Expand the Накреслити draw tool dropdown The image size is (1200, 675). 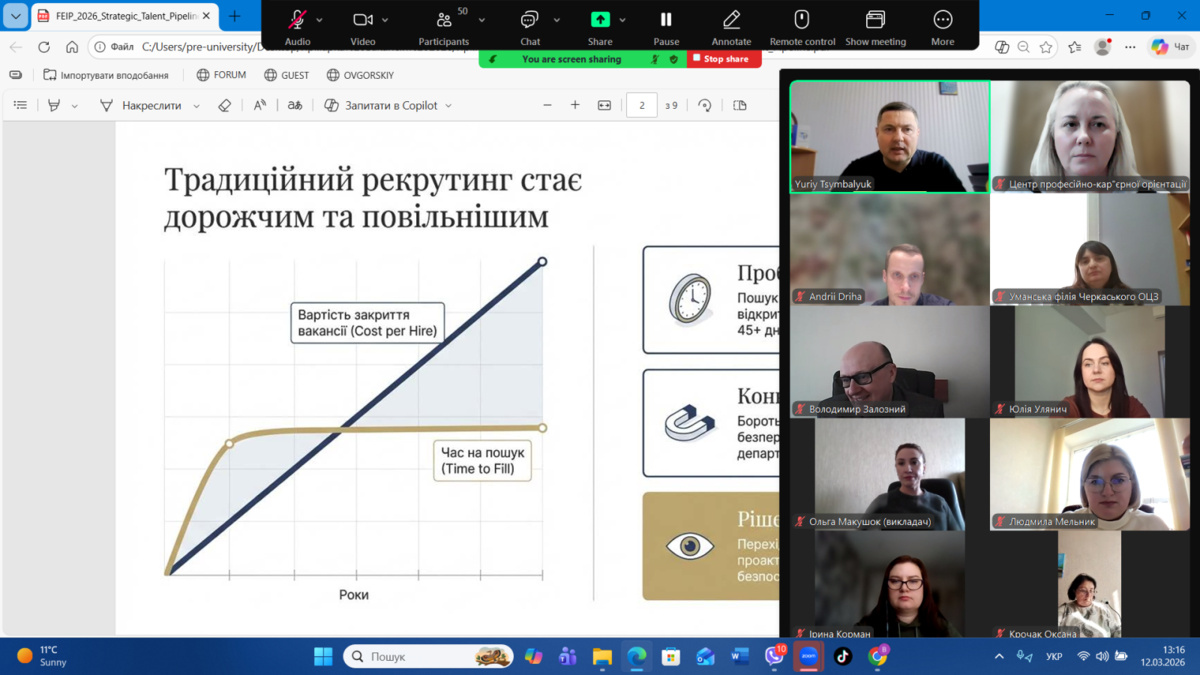click(x=196, y=106)
